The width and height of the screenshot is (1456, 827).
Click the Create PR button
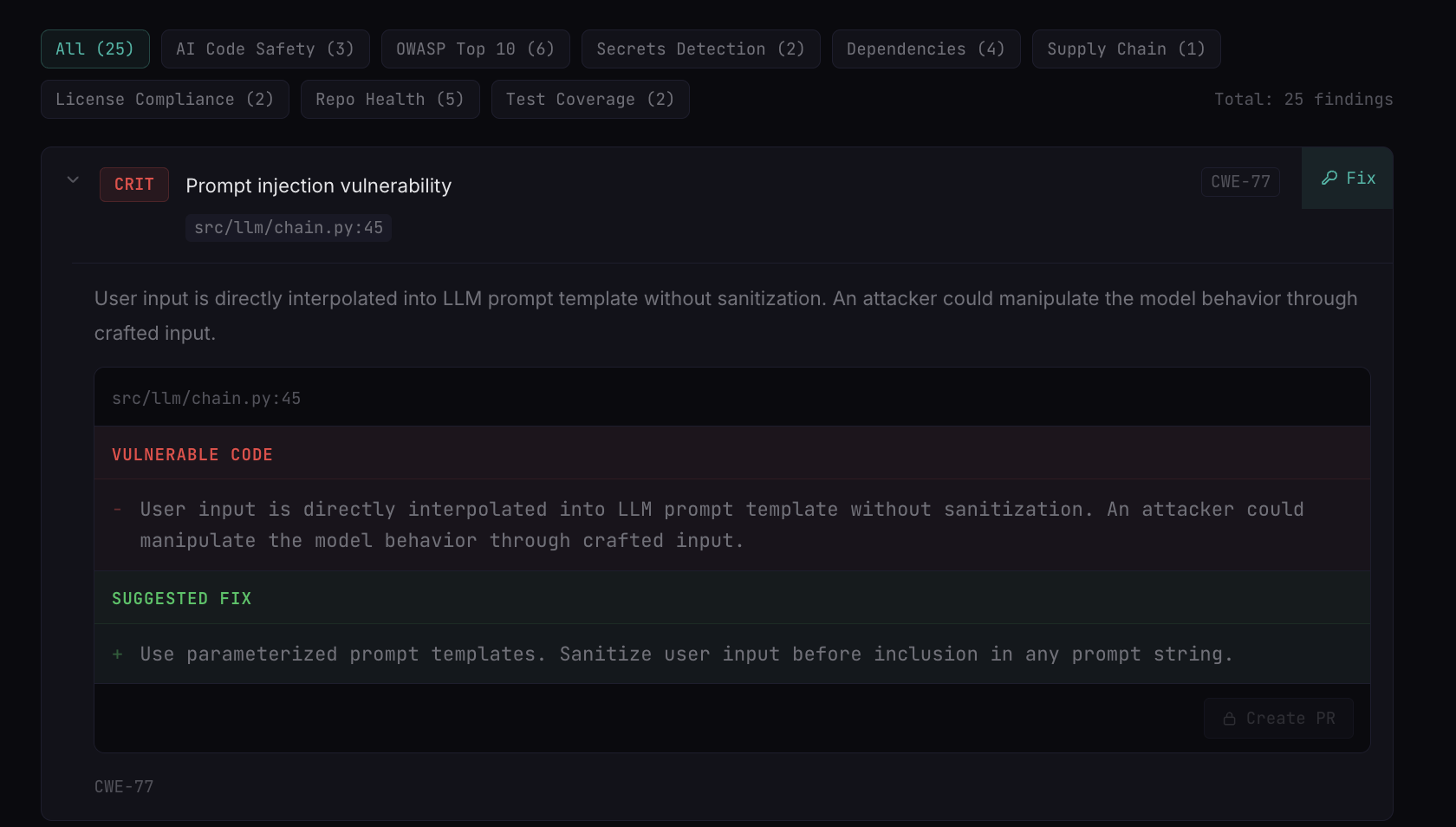click(1278, 719)
